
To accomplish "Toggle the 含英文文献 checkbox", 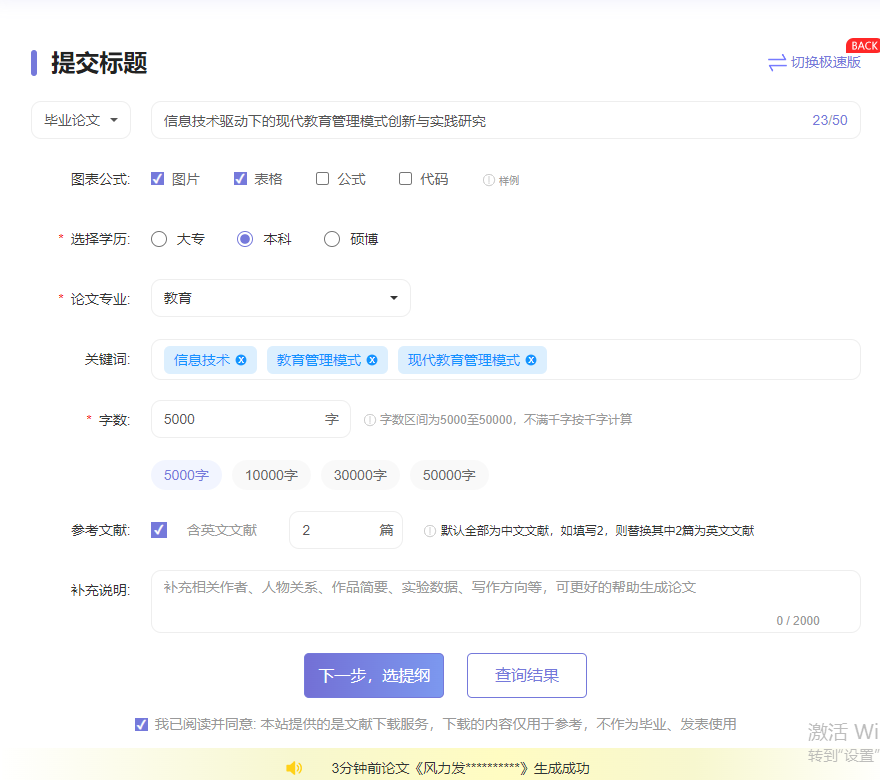I will coord(159,530).
